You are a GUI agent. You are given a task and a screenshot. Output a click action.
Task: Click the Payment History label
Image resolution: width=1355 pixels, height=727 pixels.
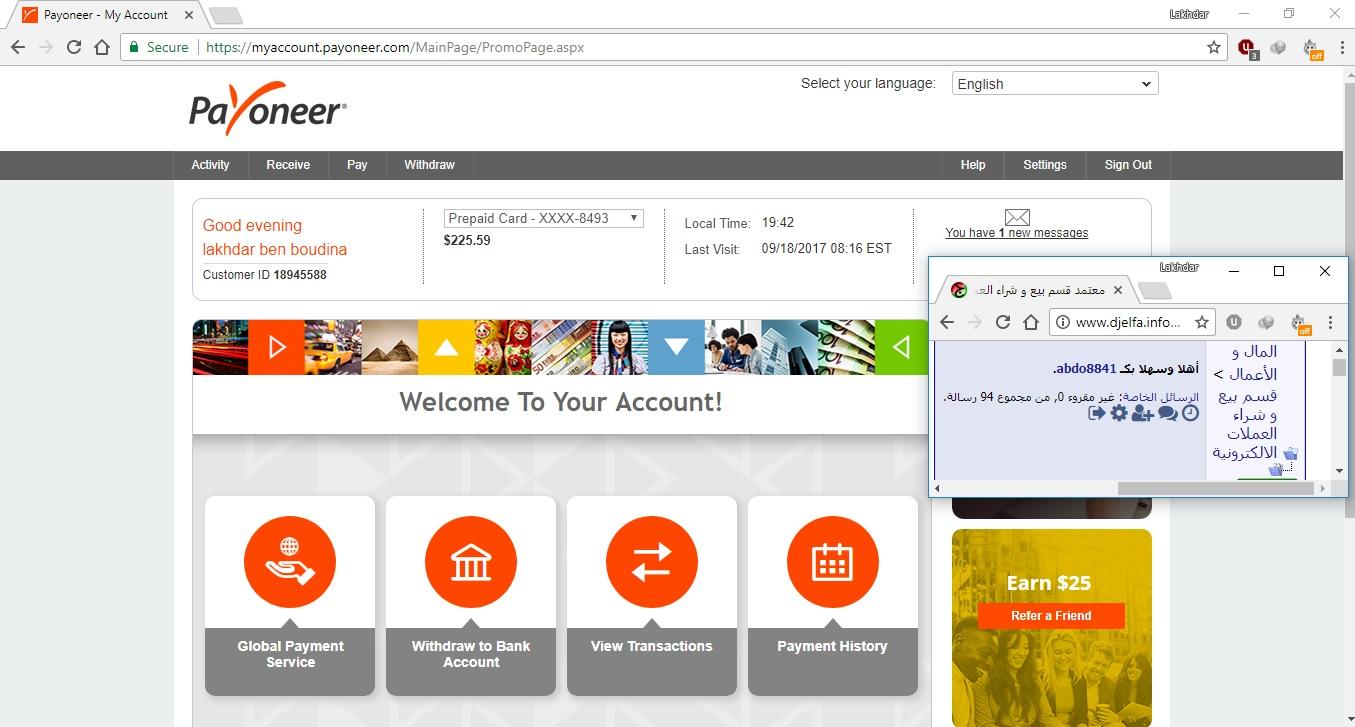pos(833,646)
